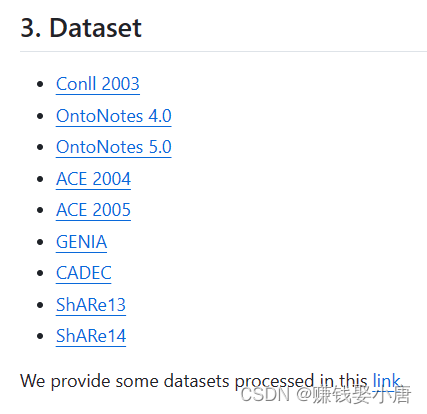This screenshot has width=427, height=414.
Task: Click the bullet point beside Conll 2003
Action: (40, 84)
